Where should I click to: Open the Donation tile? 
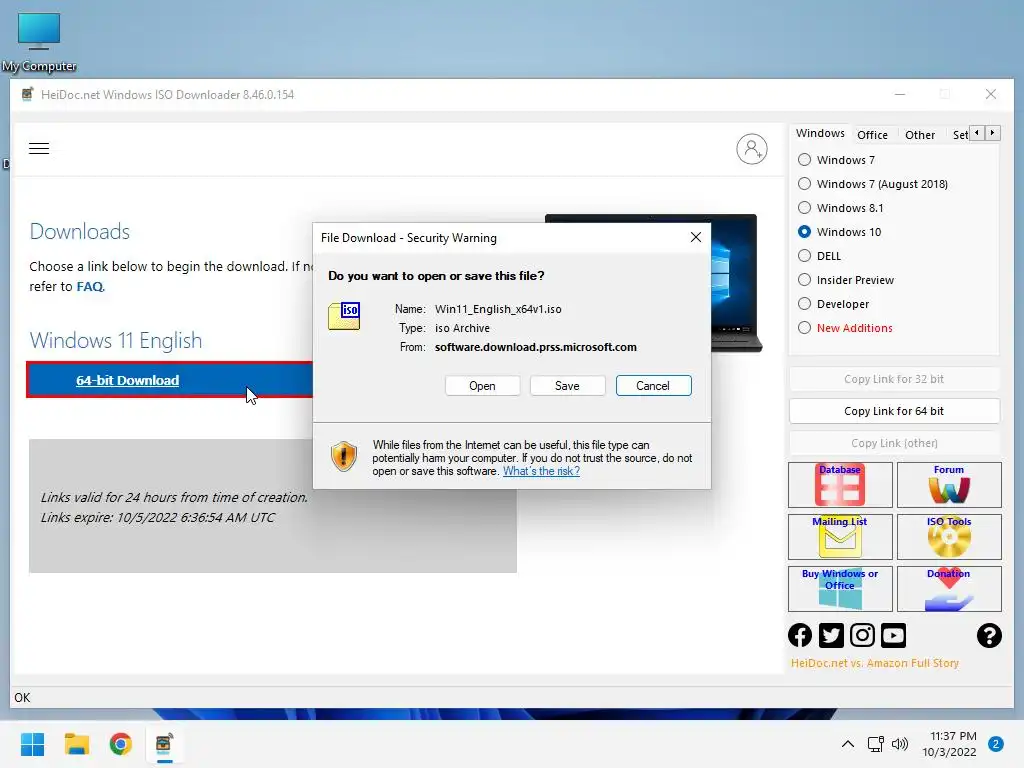click(949, 589)
